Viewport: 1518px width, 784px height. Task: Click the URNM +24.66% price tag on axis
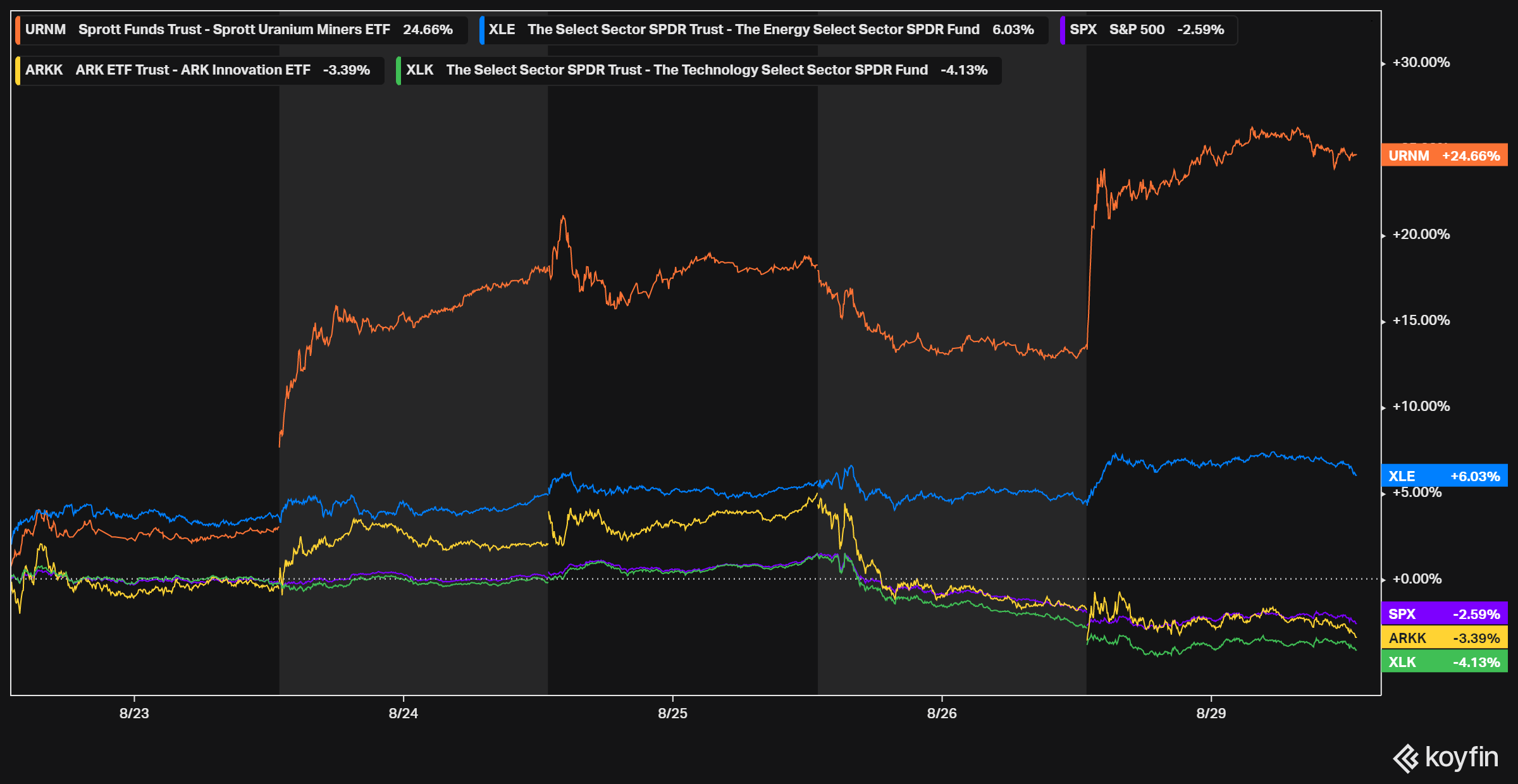(1445, 156)
